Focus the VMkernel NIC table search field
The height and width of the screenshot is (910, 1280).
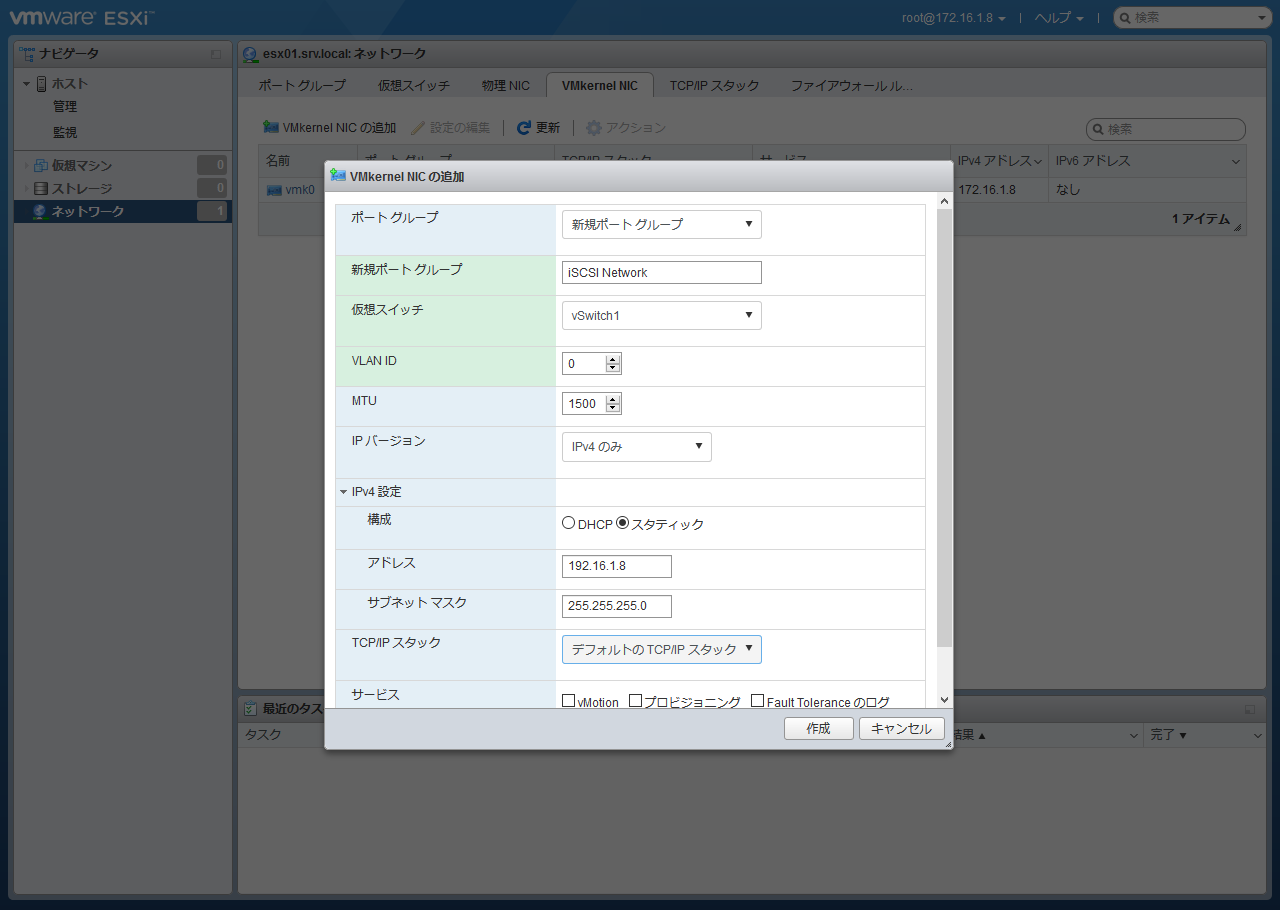click(x=1166, y=129)
